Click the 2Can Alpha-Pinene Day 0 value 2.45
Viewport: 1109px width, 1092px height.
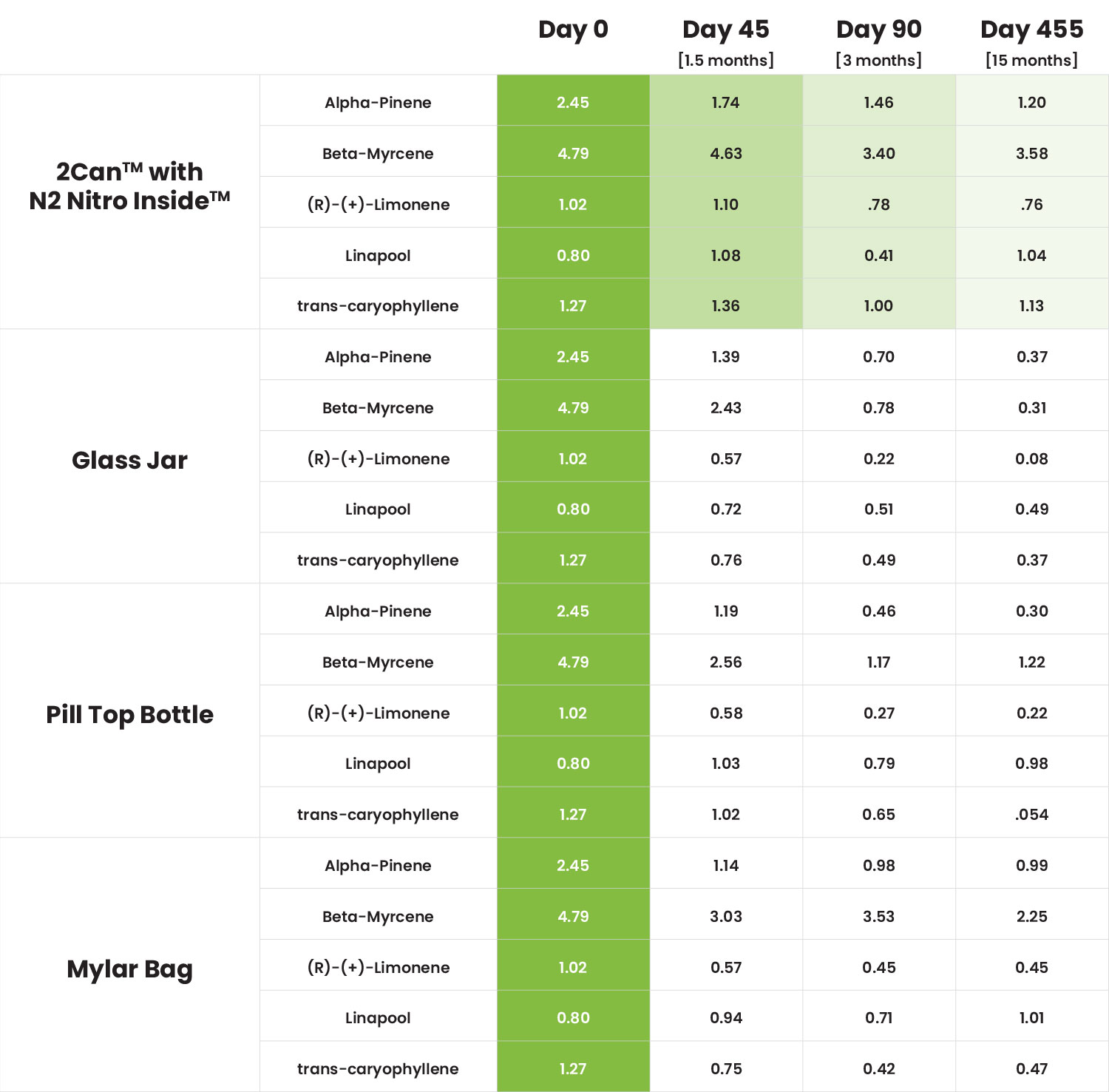click(x=573, y=103)
